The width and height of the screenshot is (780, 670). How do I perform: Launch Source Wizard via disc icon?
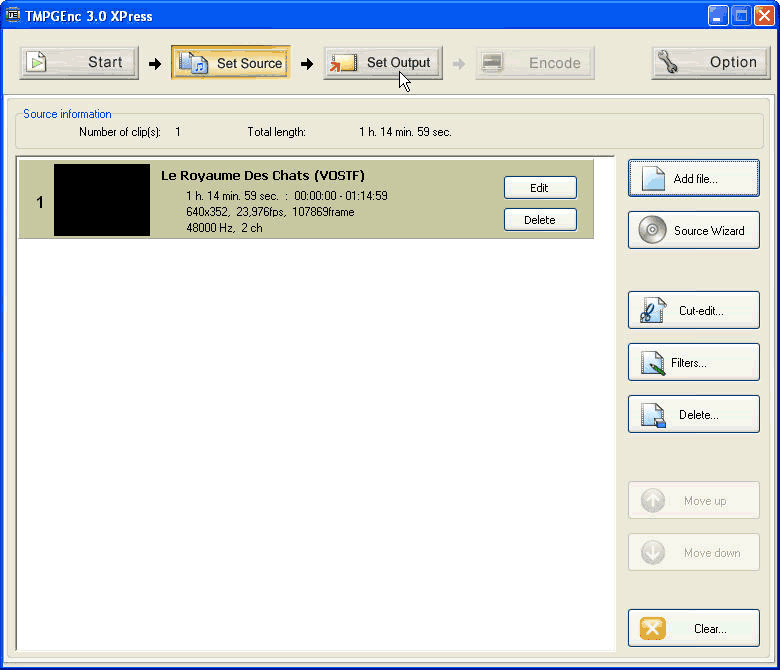[652, 230]
